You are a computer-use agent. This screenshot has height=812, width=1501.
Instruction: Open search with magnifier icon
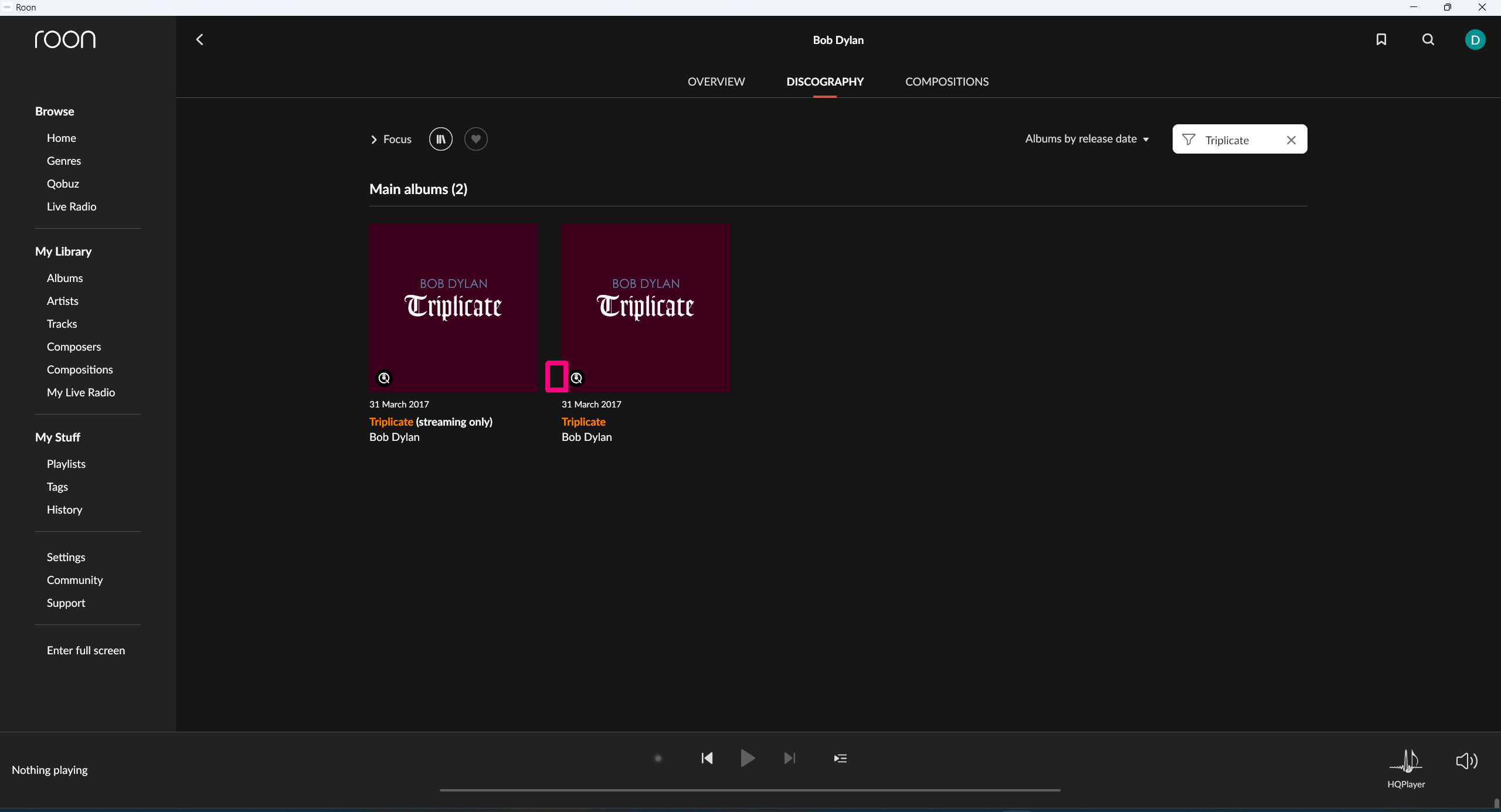pyautogui.click(x=1428, y=39)
